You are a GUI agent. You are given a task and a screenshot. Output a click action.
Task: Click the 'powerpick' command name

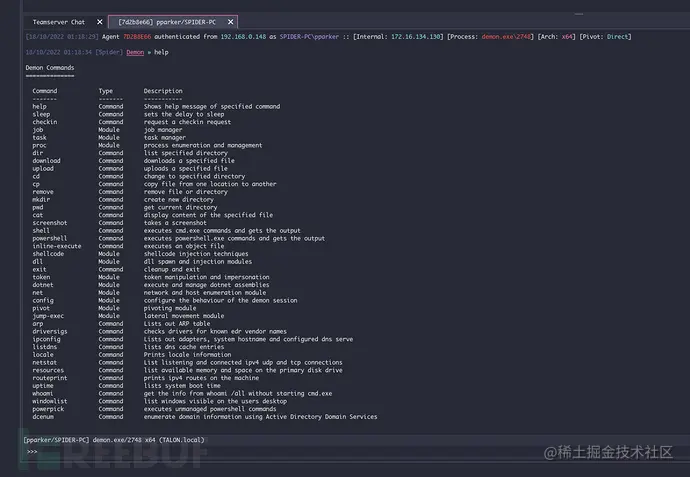tap(48, 409)
